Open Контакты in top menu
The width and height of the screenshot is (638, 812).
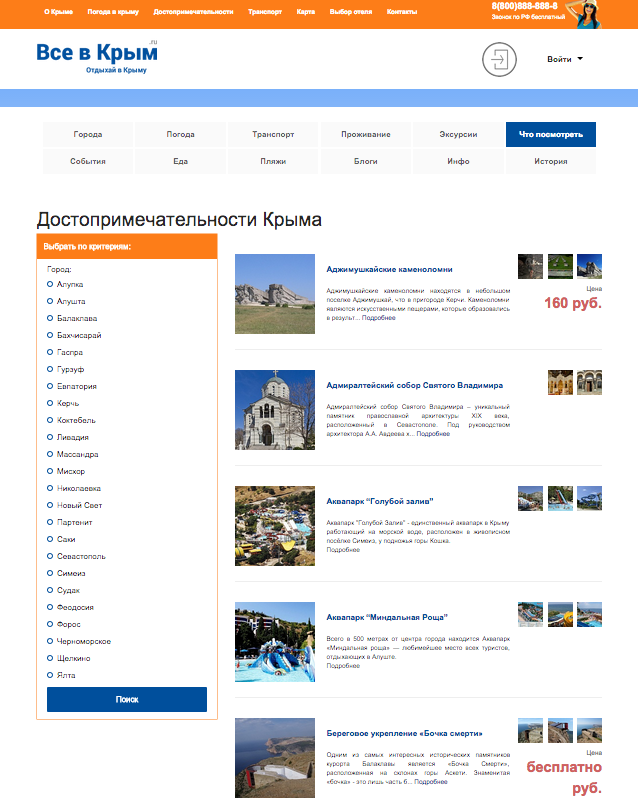402,11
